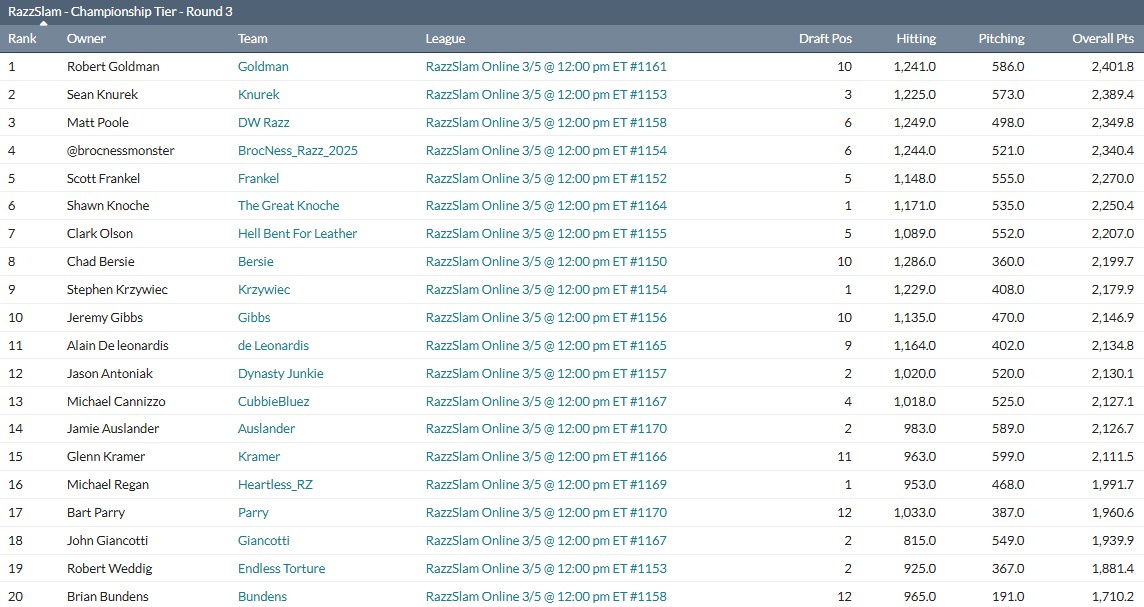Open the Endless Torture team link
This screenshot has width=1144, height=607.
[282, 568]
